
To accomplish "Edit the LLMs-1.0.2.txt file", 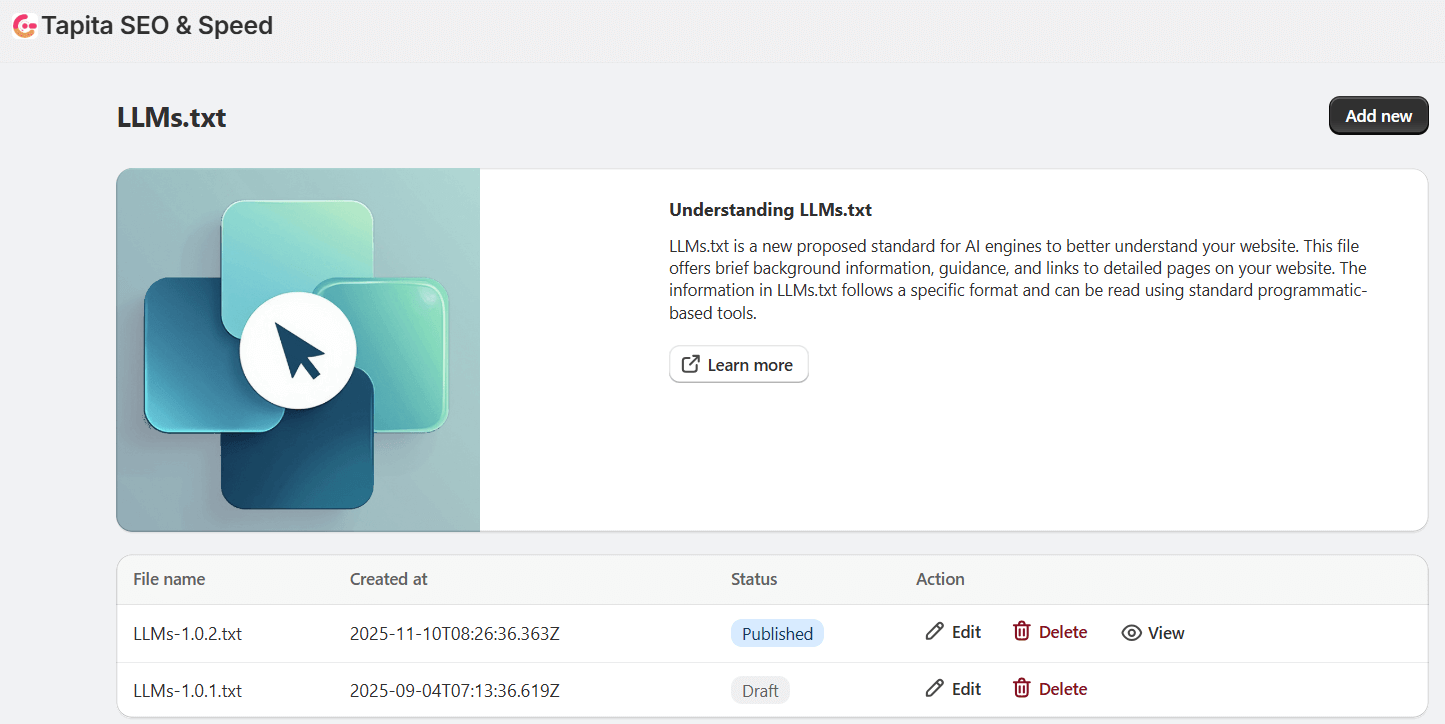I will pos(953,632).
